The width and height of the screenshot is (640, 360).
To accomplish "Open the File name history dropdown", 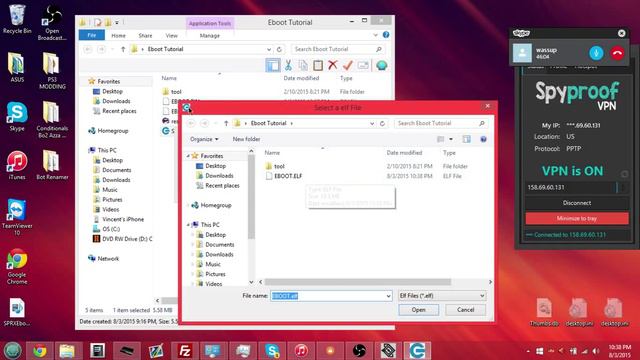I will coord(388,296).
